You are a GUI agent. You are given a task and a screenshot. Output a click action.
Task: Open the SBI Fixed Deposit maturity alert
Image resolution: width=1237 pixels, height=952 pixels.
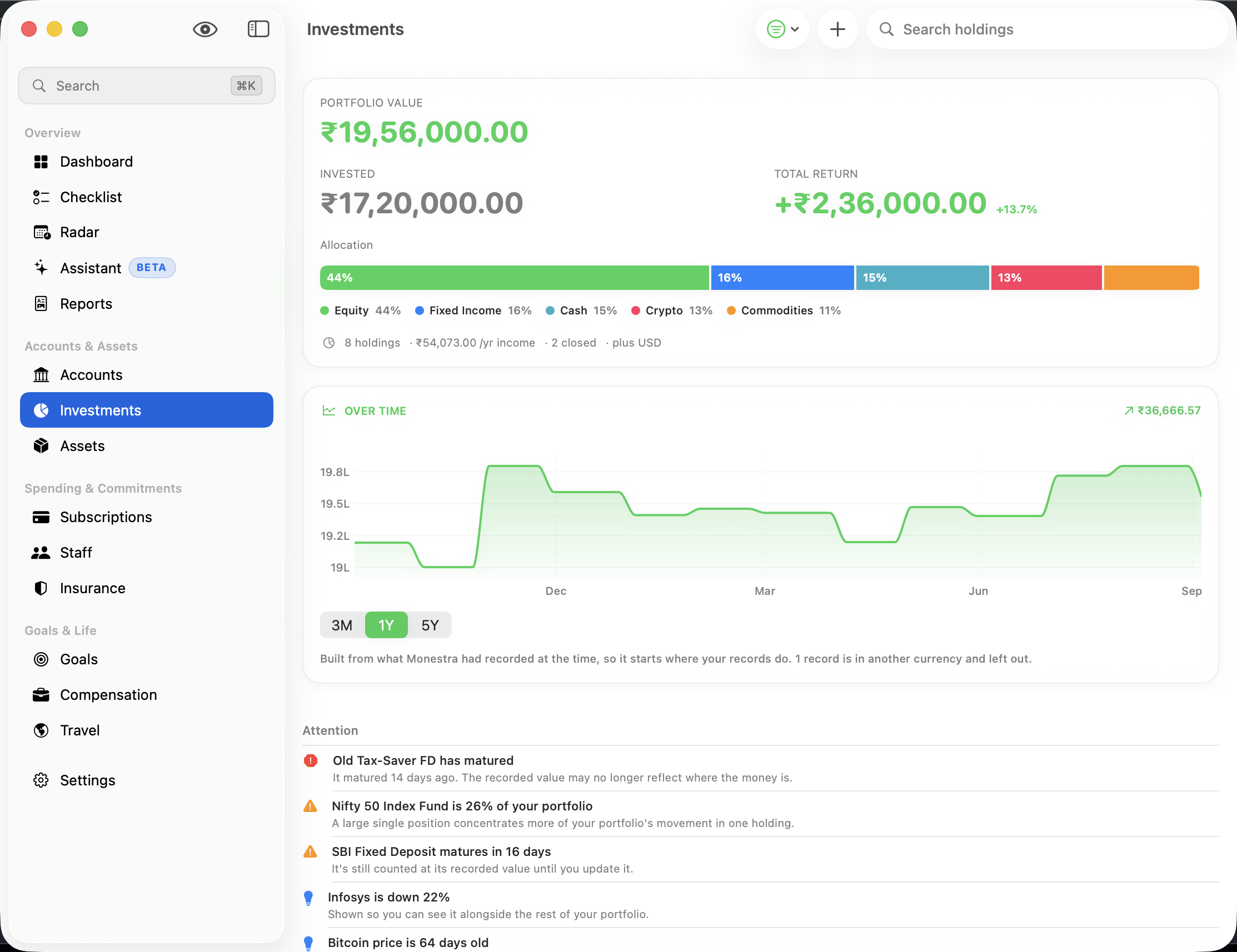[761, 860]
